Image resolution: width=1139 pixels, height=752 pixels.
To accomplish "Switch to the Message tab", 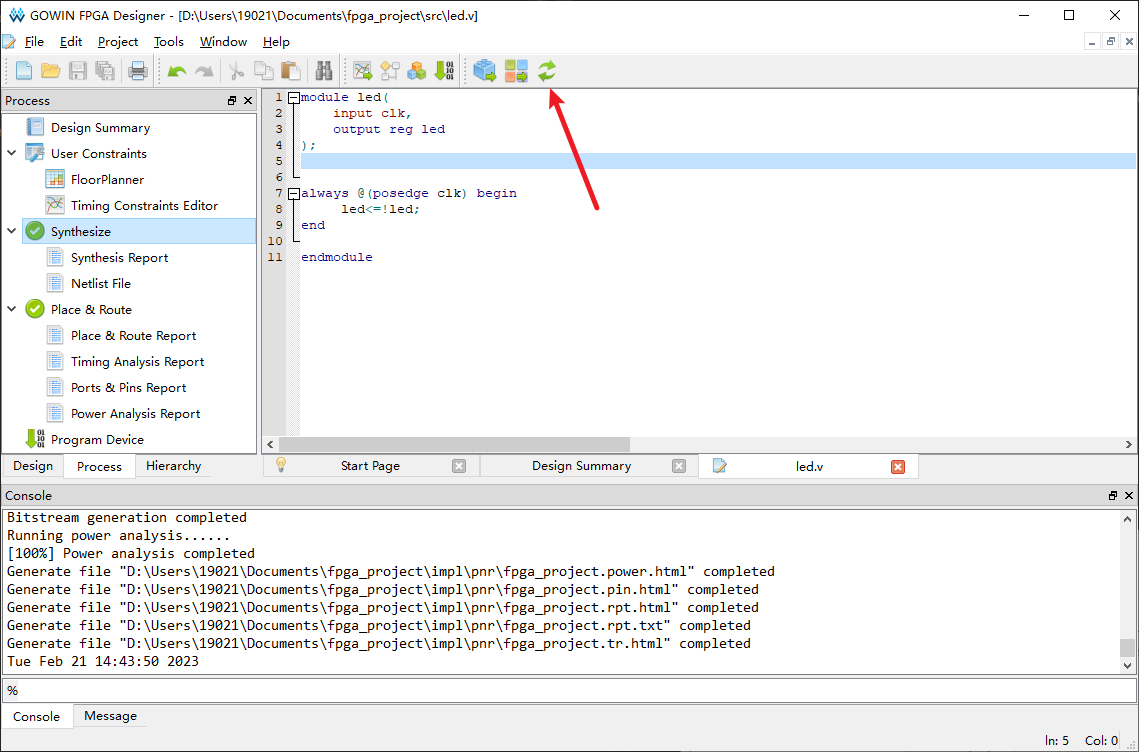I will 110,716.
